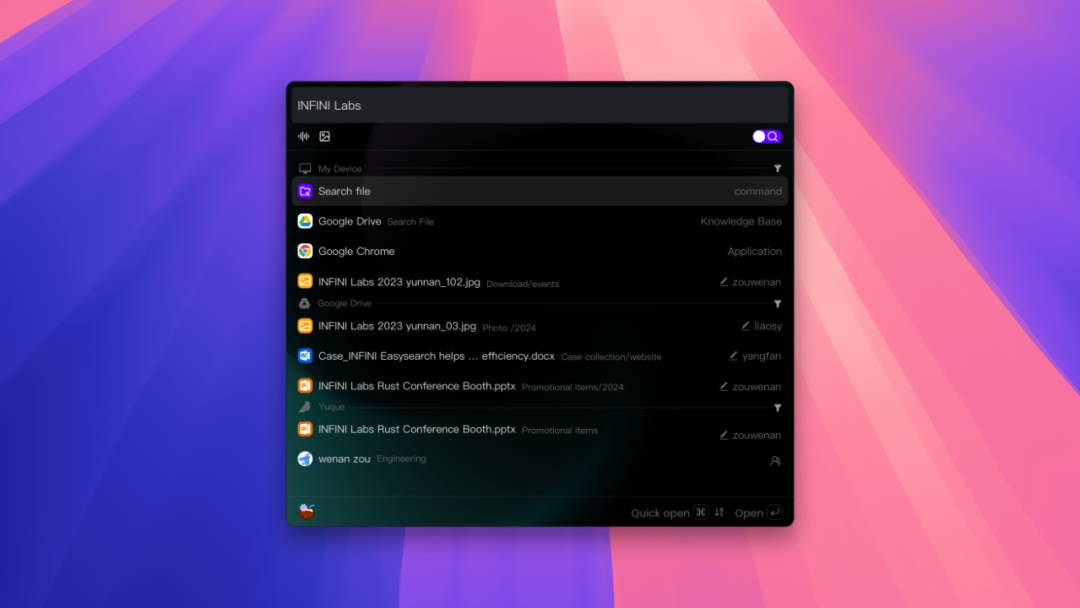Open INFINI Labs 2023 yunnan_102.jpg
The image size is (1080, 608).
[540, 282]
